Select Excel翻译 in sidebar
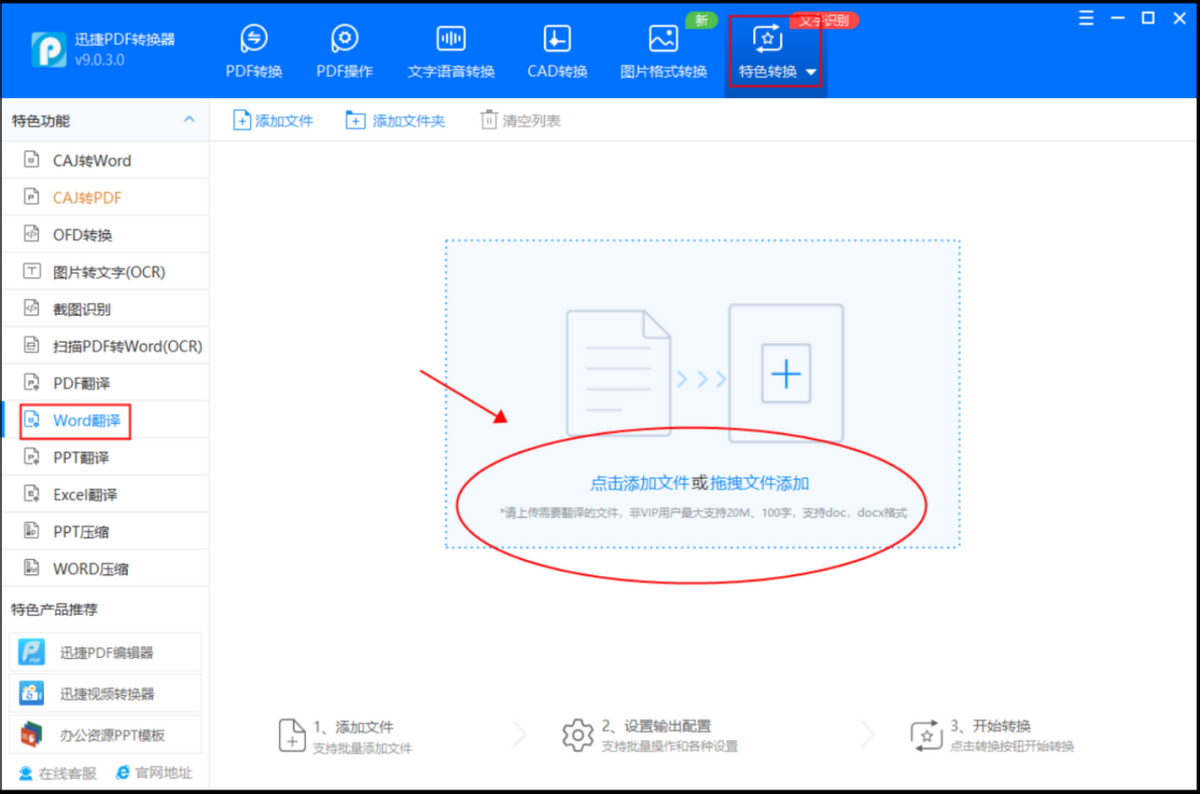This screenshot has width=1200, height=794. pos(105,494)
